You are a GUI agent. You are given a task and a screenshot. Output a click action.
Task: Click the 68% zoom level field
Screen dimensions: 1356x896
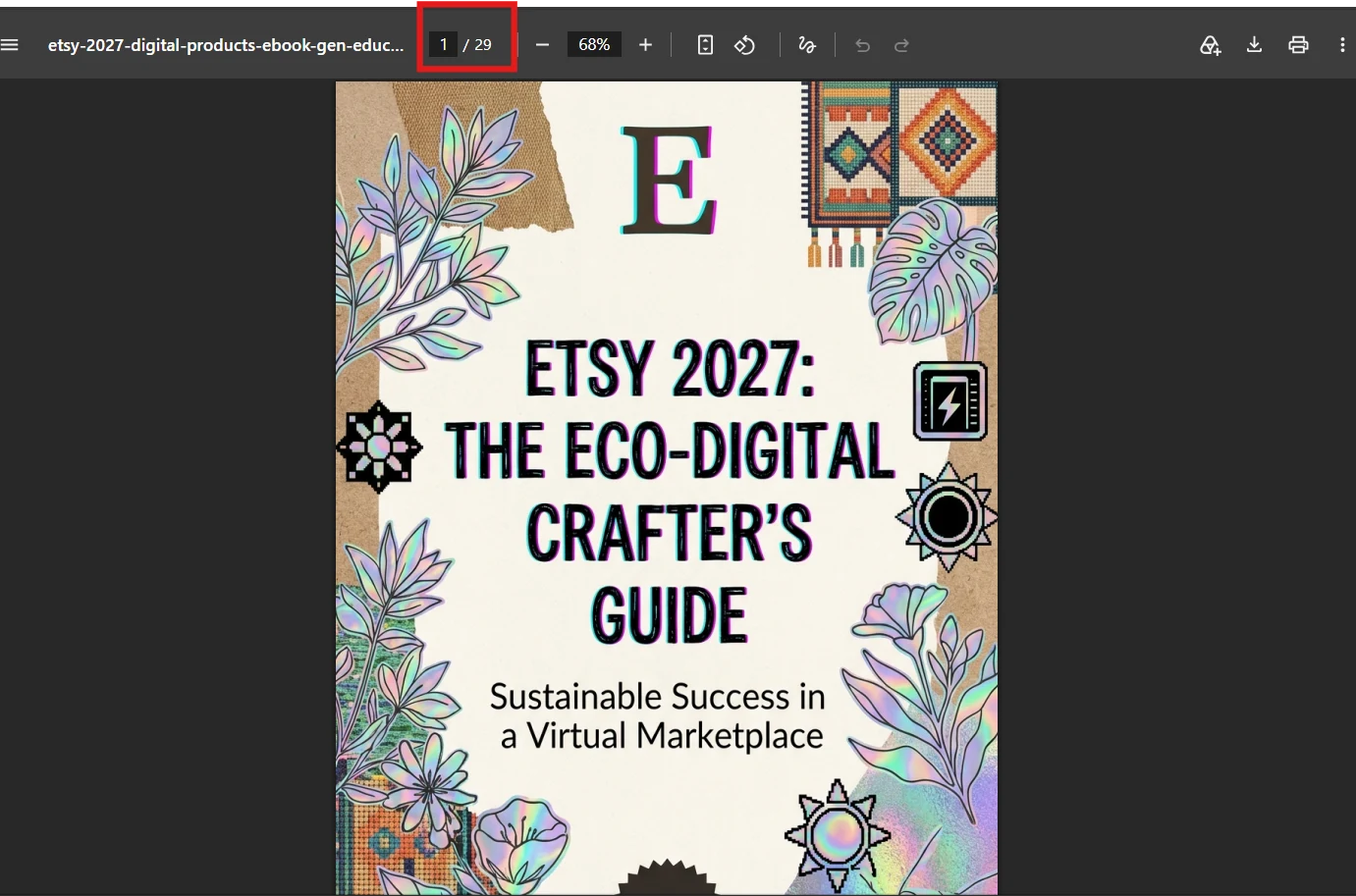click(x=594, y=44)
